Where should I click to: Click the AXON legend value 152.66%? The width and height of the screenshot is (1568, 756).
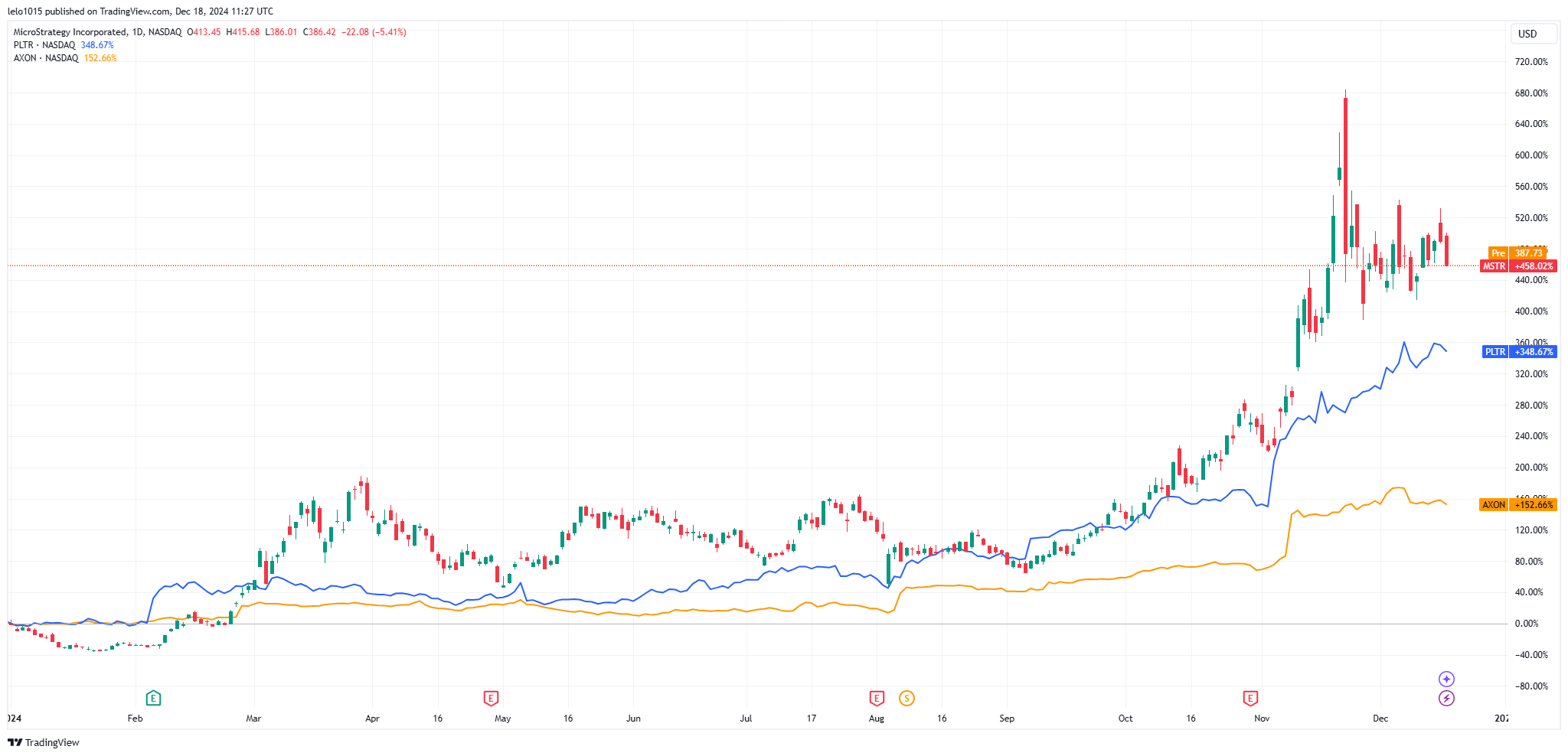click(100, 58)
